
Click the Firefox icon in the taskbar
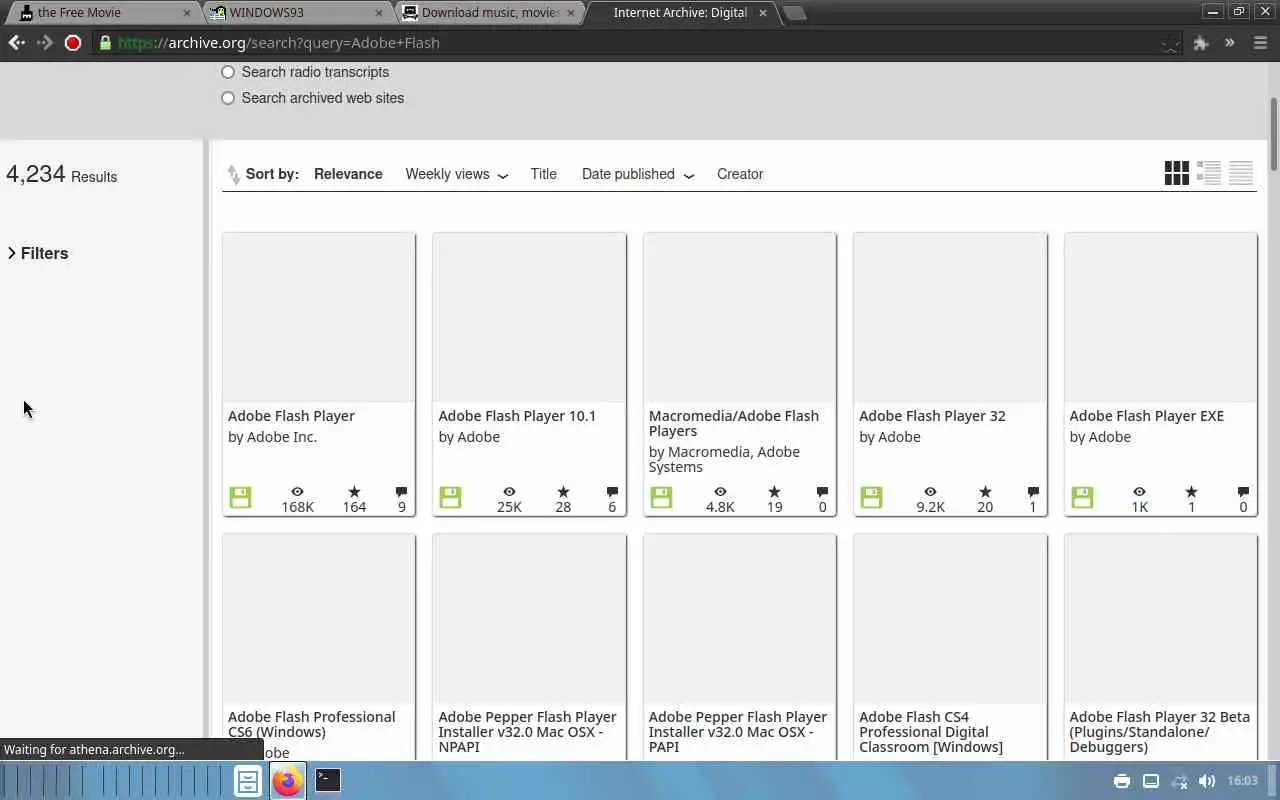pyautogui.click(x=287, y=781)
